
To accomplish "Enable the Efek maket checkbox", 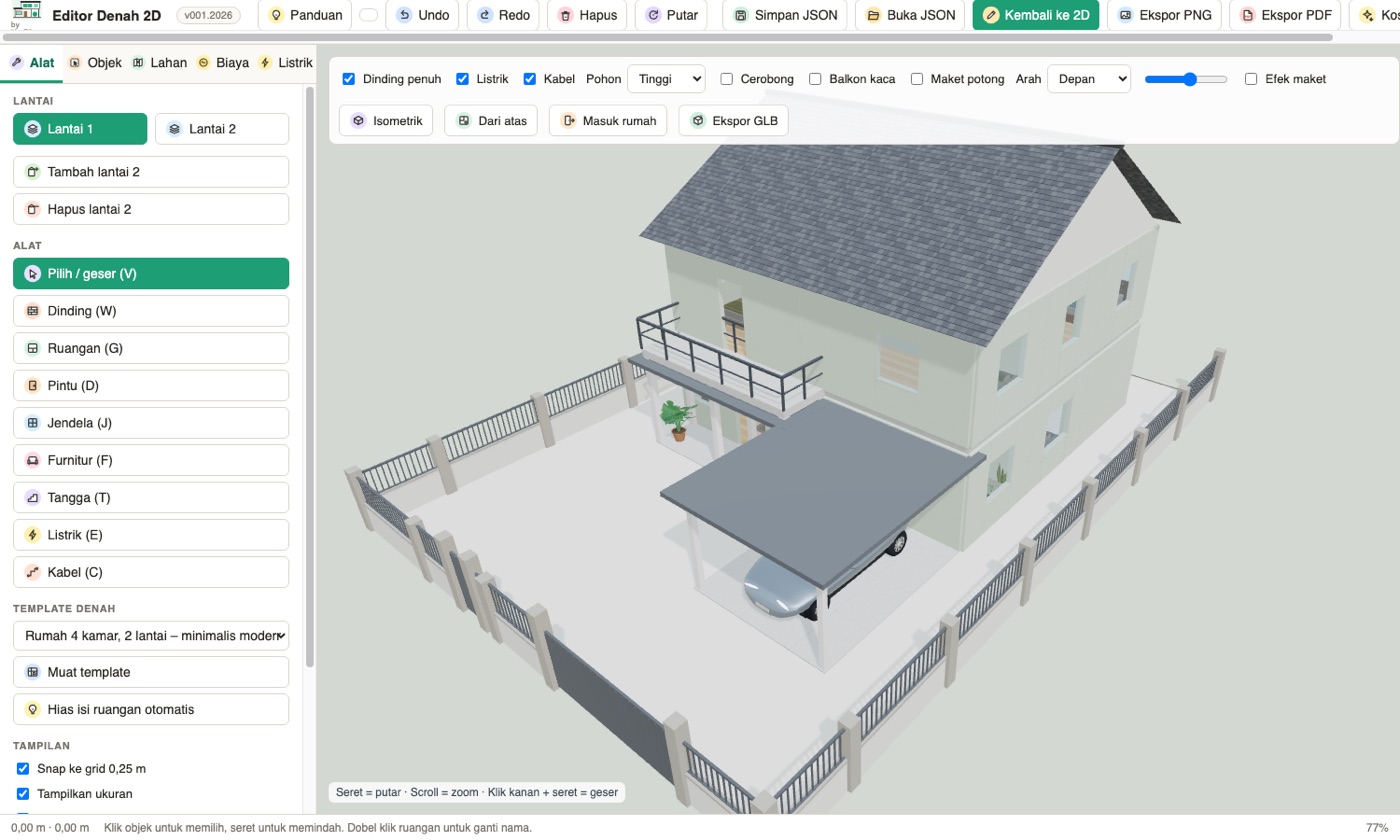I will pos(1251,79).
